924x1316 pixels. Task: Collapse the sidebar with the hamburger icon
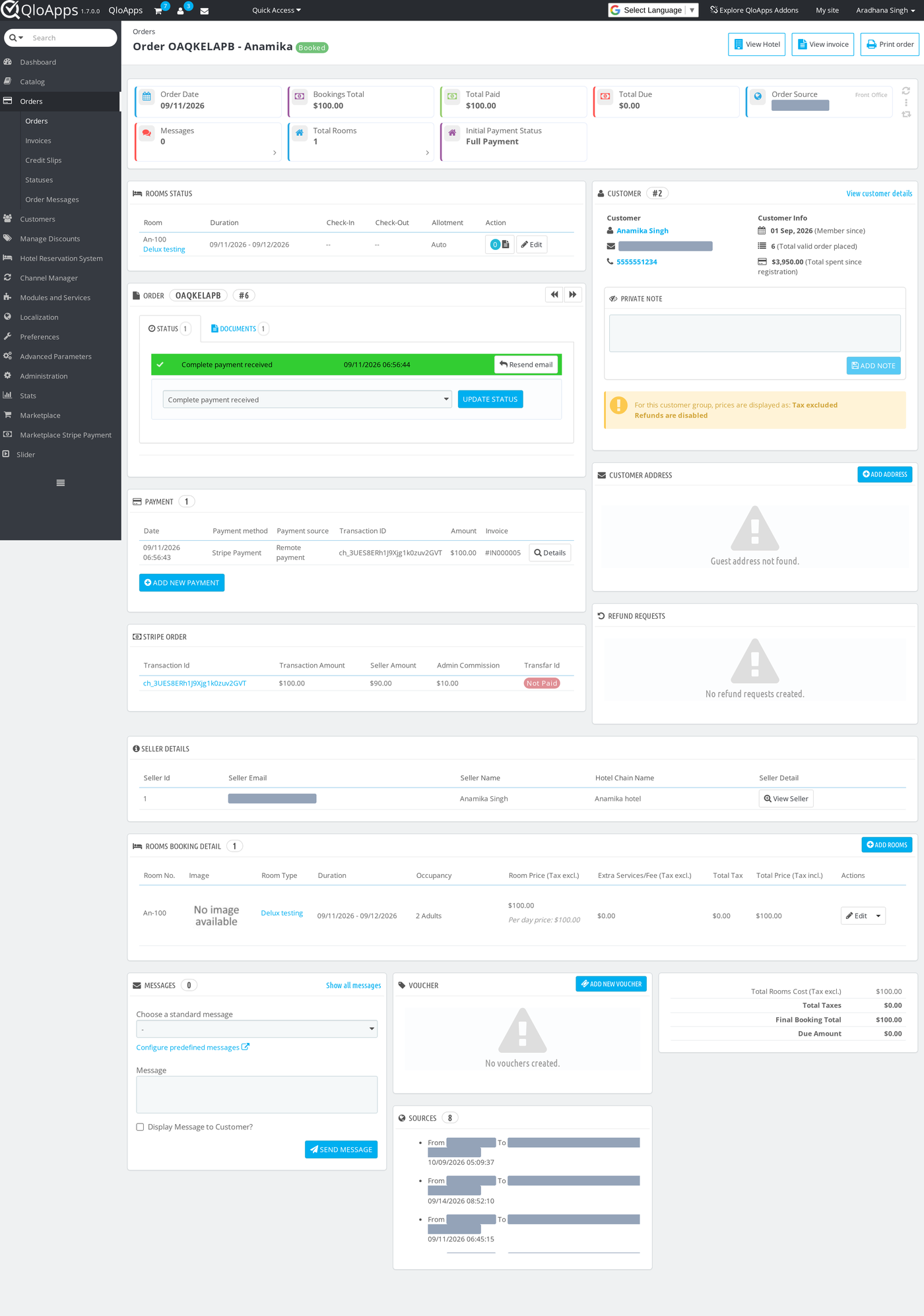click(61, 483)
